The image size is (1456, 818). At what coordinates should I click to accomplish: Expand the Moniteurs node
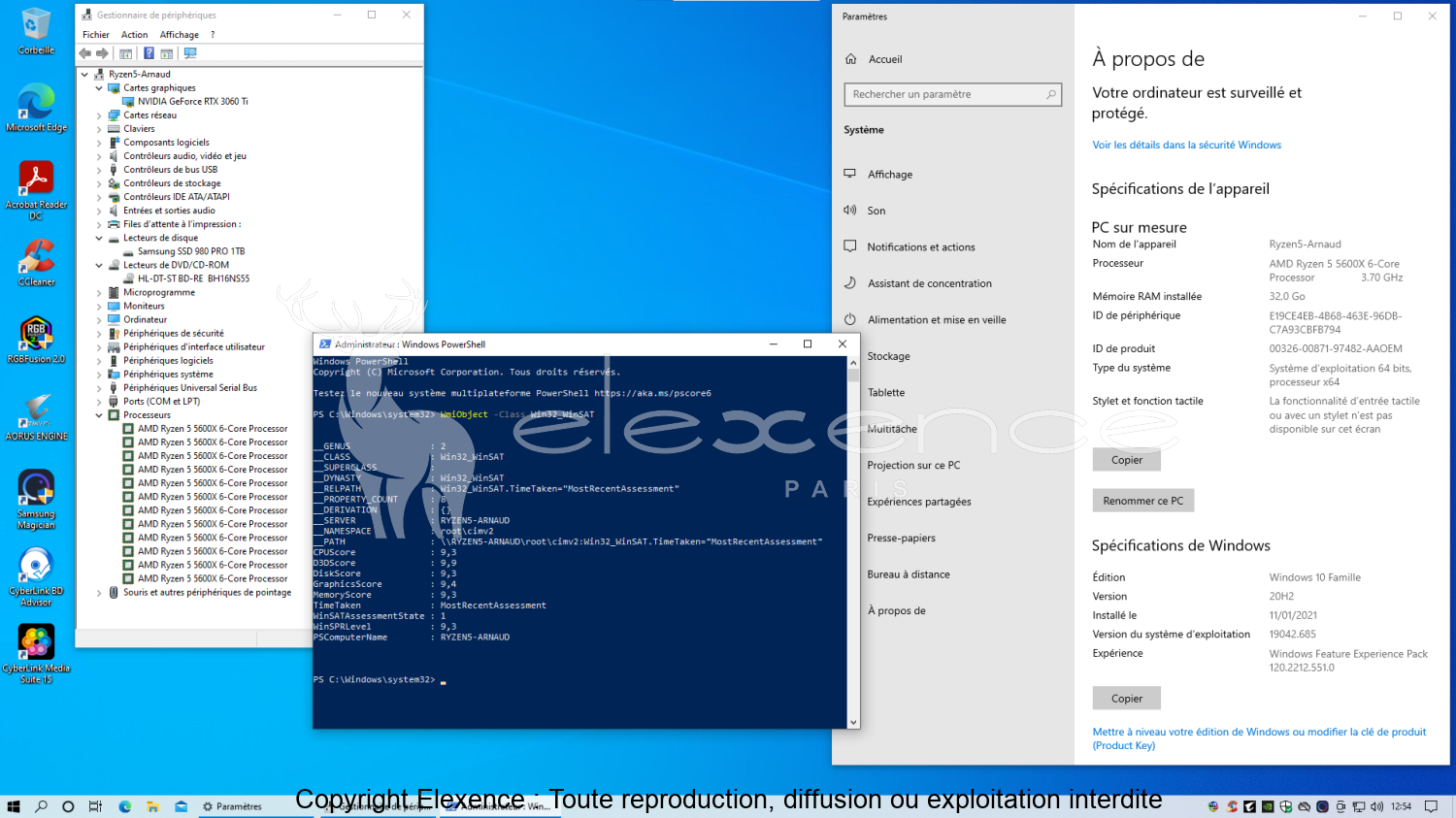coord(99,306)
